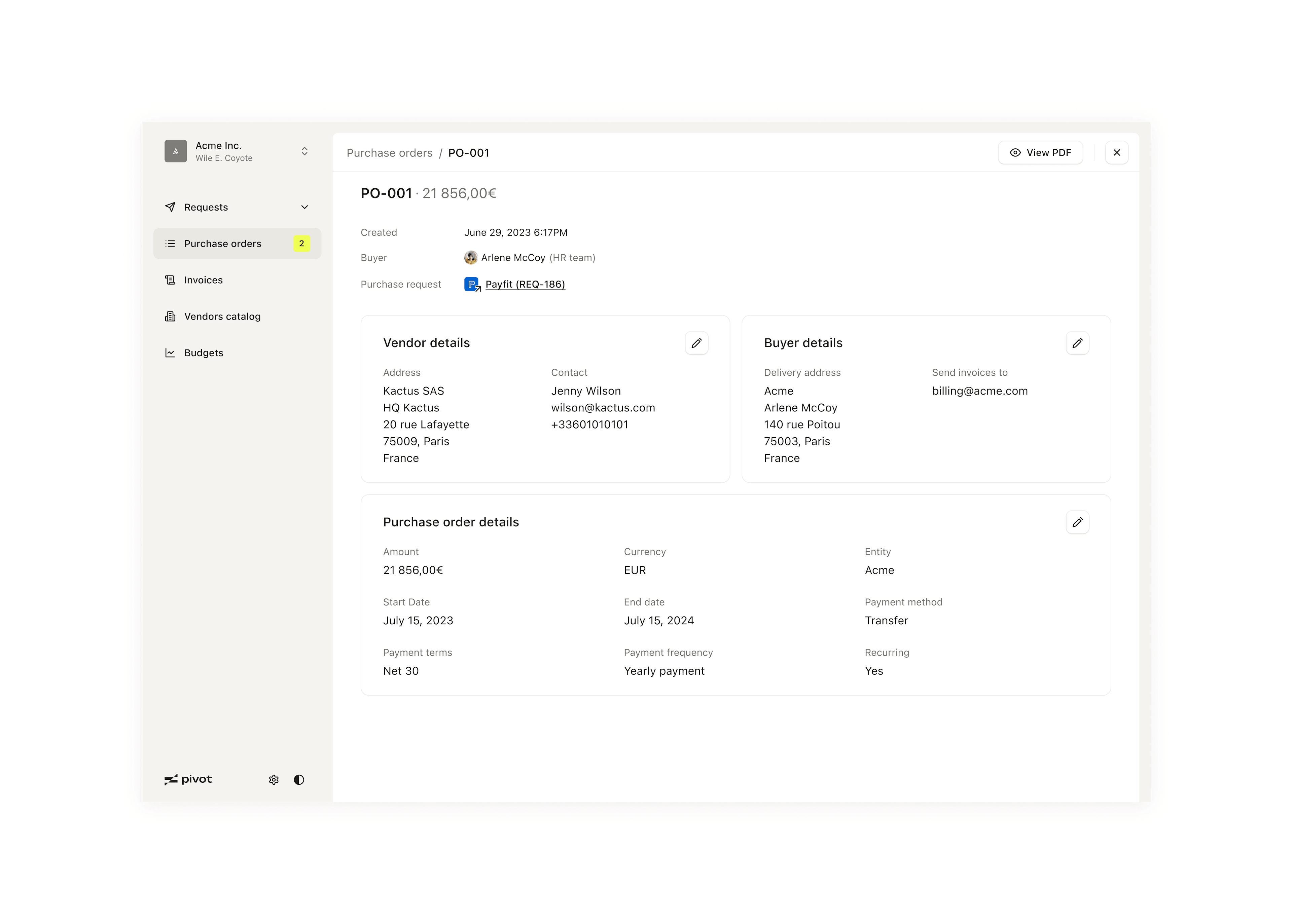Click Arlene McCoy's buyer avatar
This screenshot has height=924, width=1292.
tap(471, 258)
